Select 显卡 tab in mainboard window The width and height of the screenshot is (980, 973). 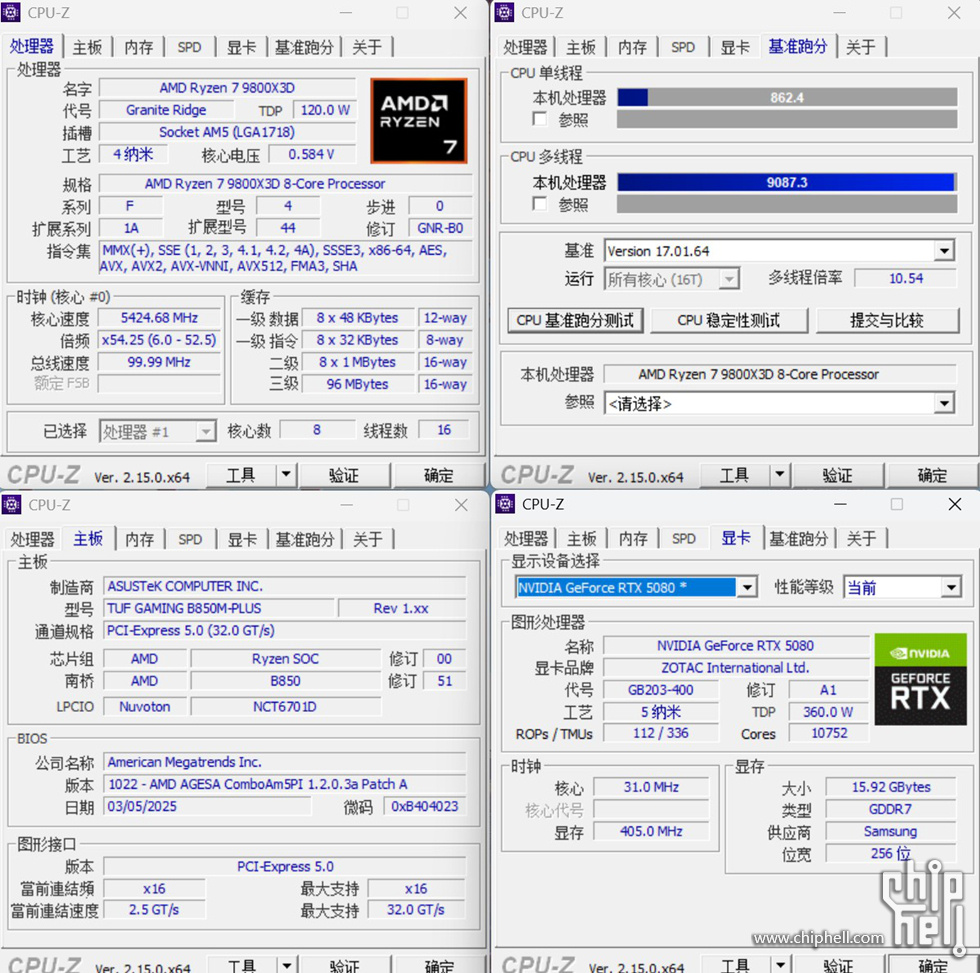pyautogui.click(x=242, y=539)
